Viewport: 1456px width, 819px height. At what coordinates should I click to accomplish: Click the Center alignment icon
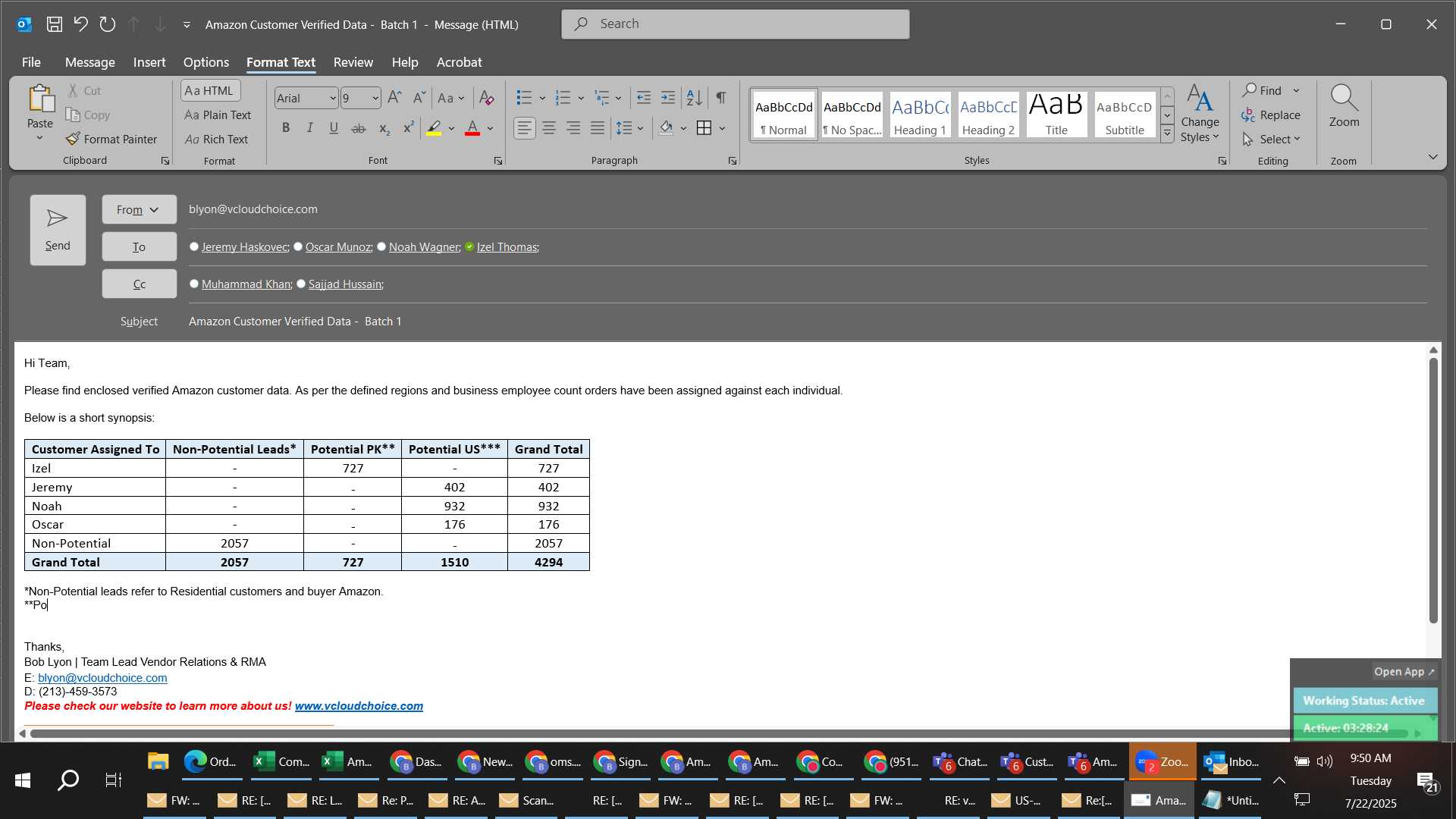tap(549, 128)
